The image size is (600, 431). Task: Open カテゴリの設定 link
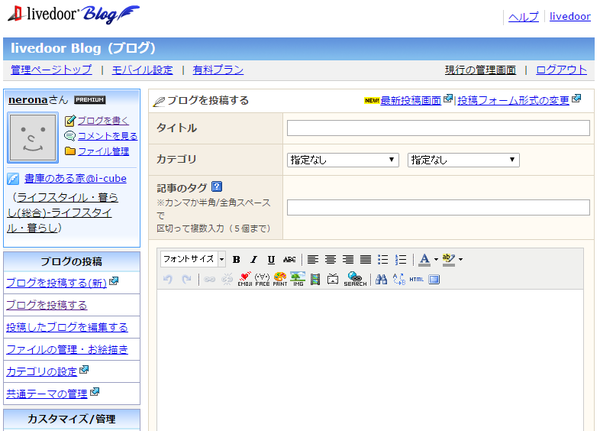tap(42, 372)
